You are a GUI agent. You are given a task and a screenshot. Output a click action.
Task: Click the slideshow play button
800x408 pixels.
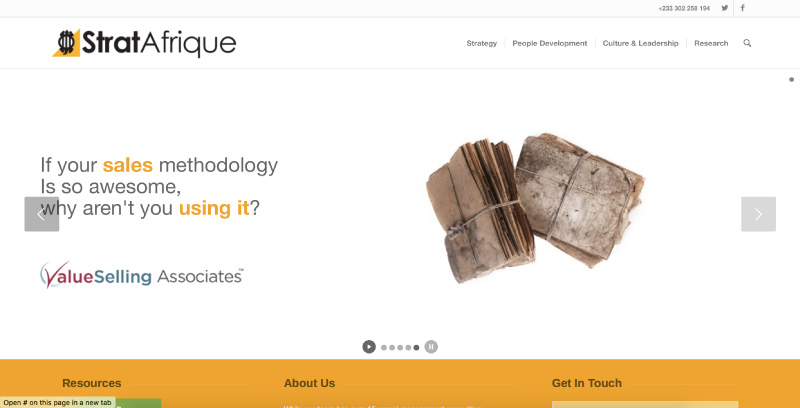coord(369,347)
